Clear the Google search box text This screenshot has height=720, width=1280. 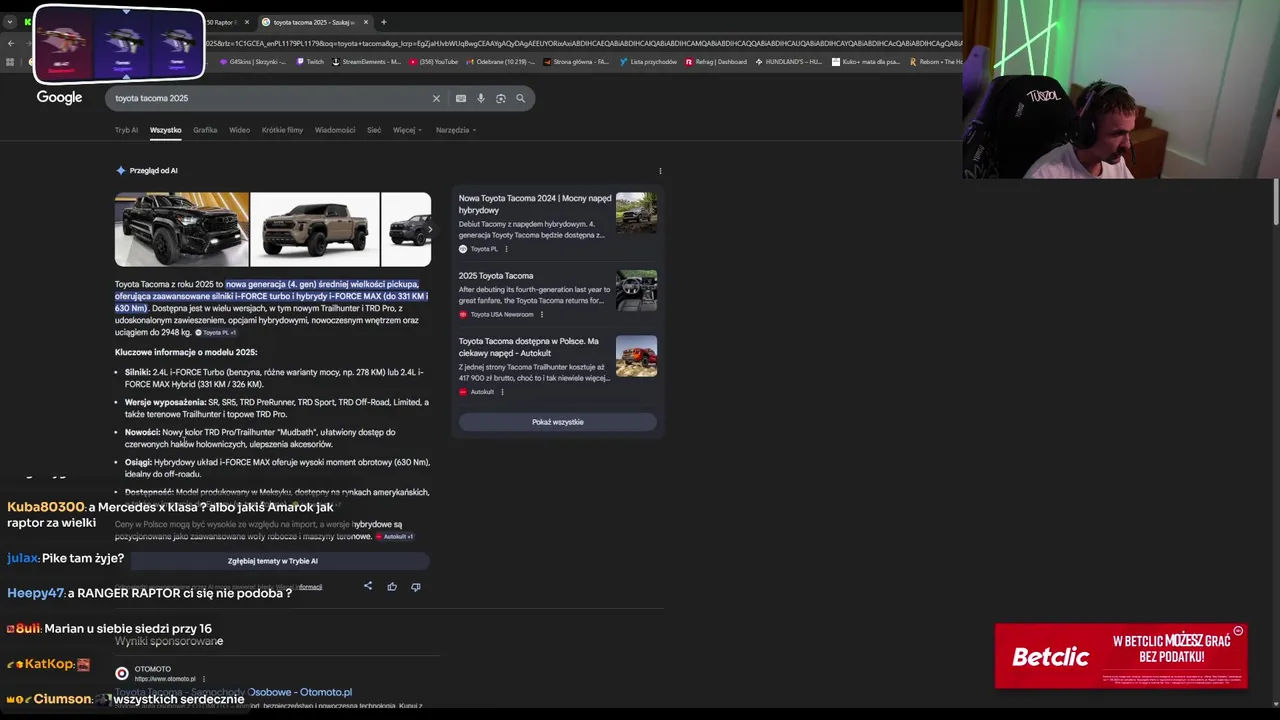436,98
